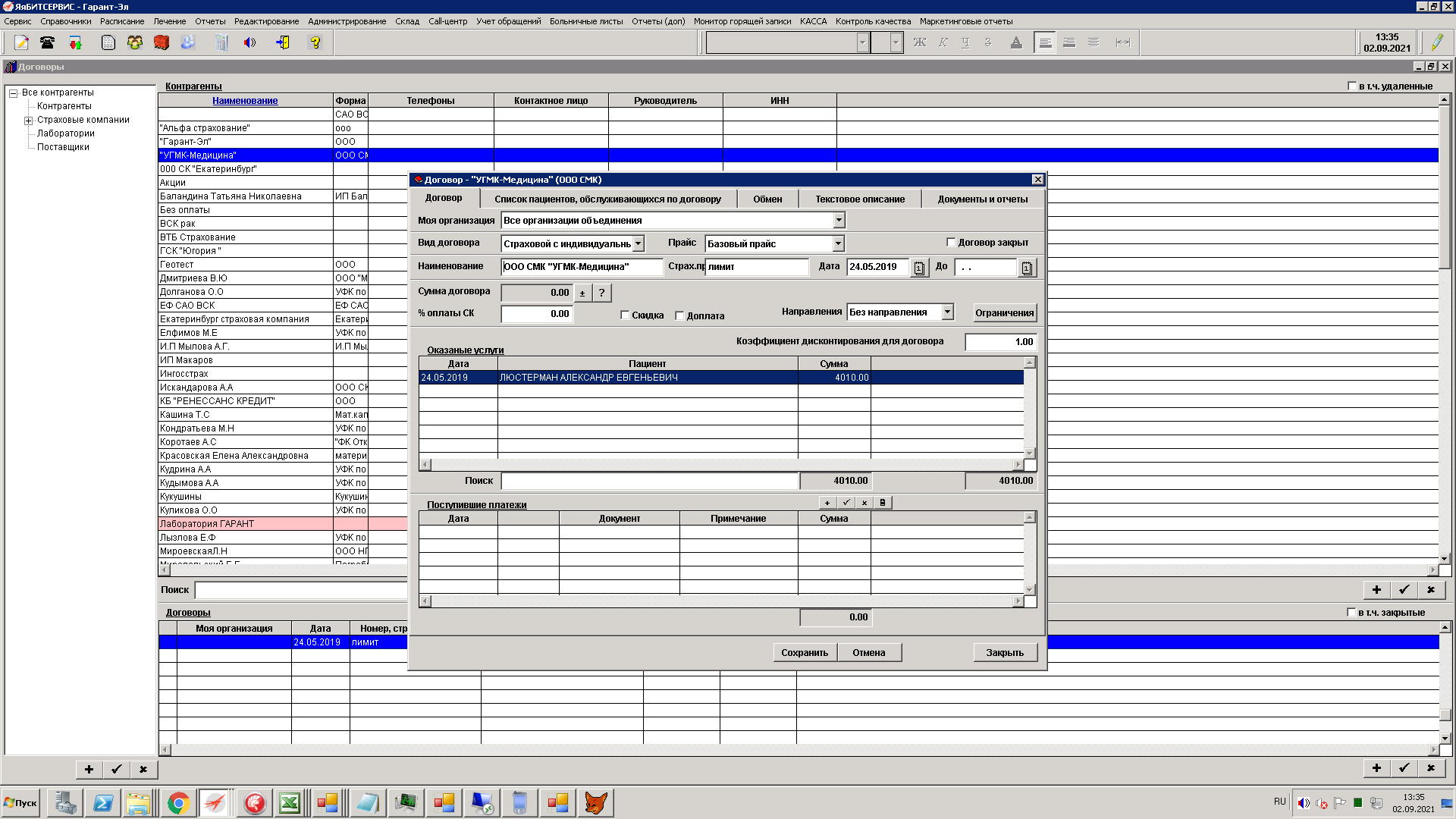Check the в т.ч. удаленные option
The height and width of the screenshot is (819, 1456).
click(x=1352, y=86)
